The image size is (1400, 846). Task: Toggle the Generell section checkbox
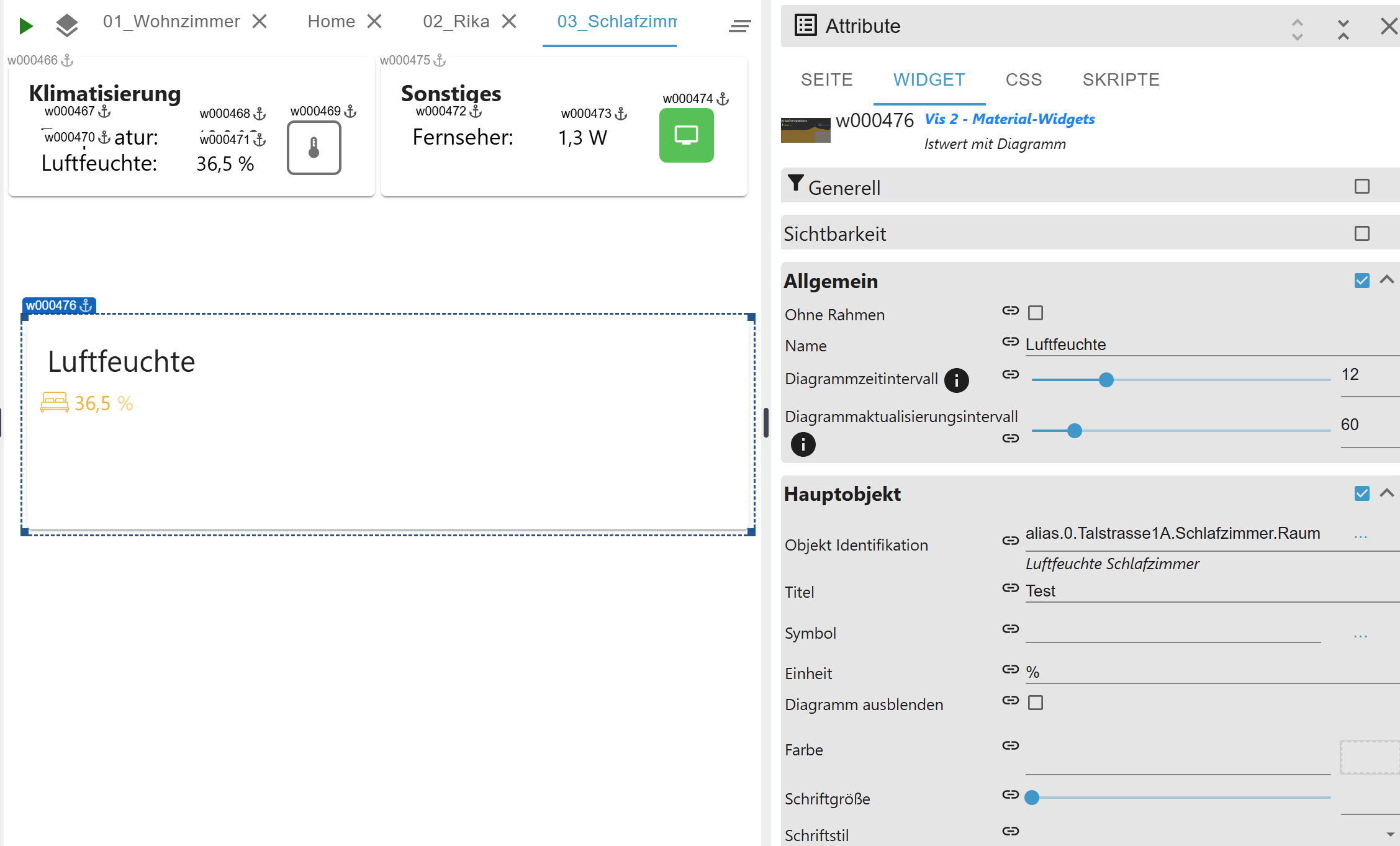1362,186
